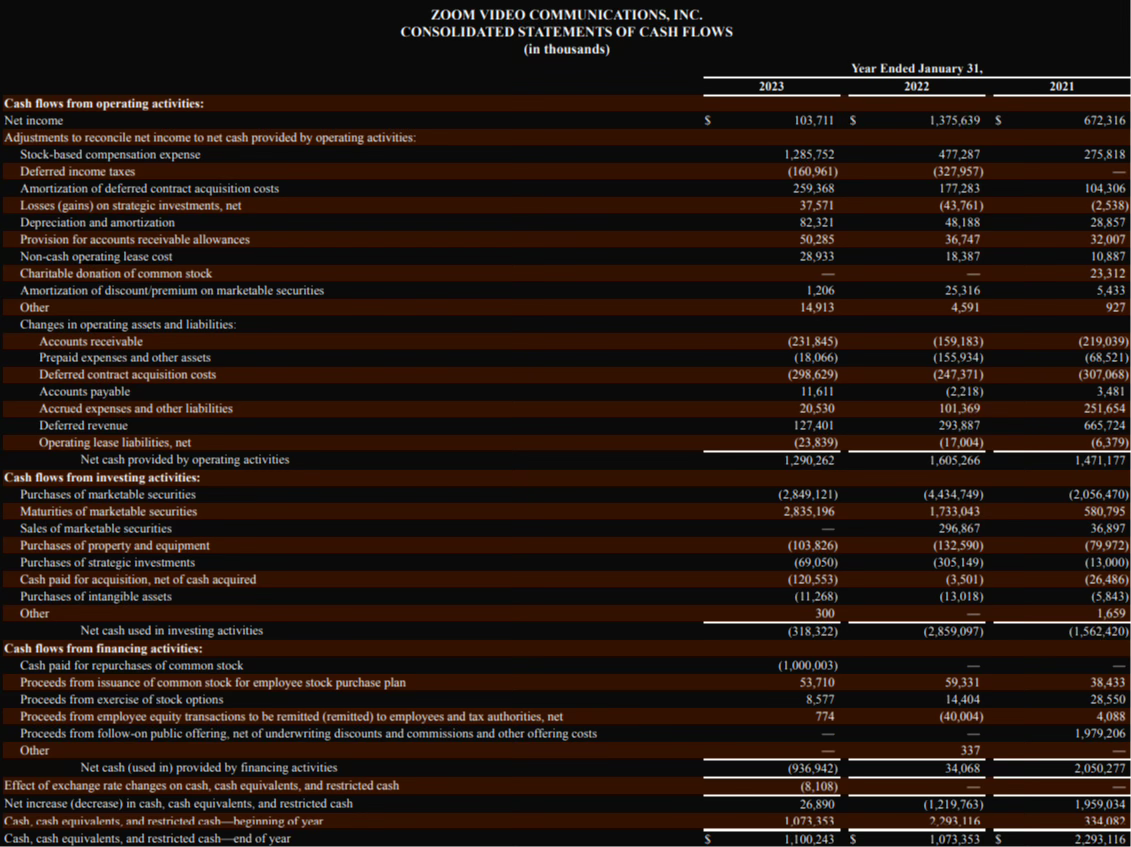This screenshot has width=1131, height=847.
Task: Select the 'Deferred revenue' row label
Action: (84, 426)
